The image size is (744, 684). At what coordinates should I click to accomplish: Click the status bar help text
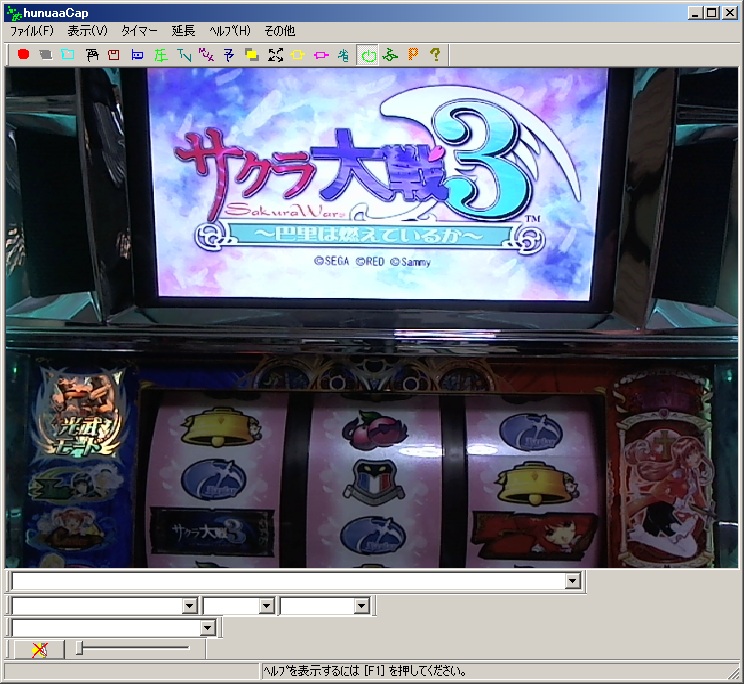click(364, 671)
